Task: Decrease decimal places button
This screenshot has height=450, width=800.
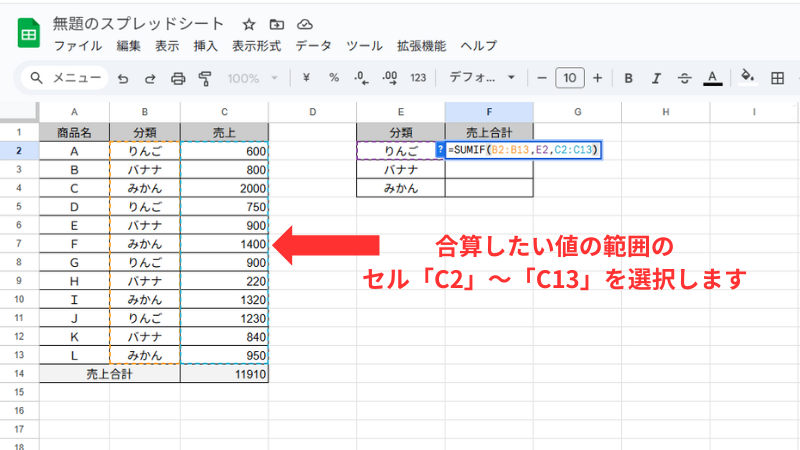Action: click(x=361, y=78)
